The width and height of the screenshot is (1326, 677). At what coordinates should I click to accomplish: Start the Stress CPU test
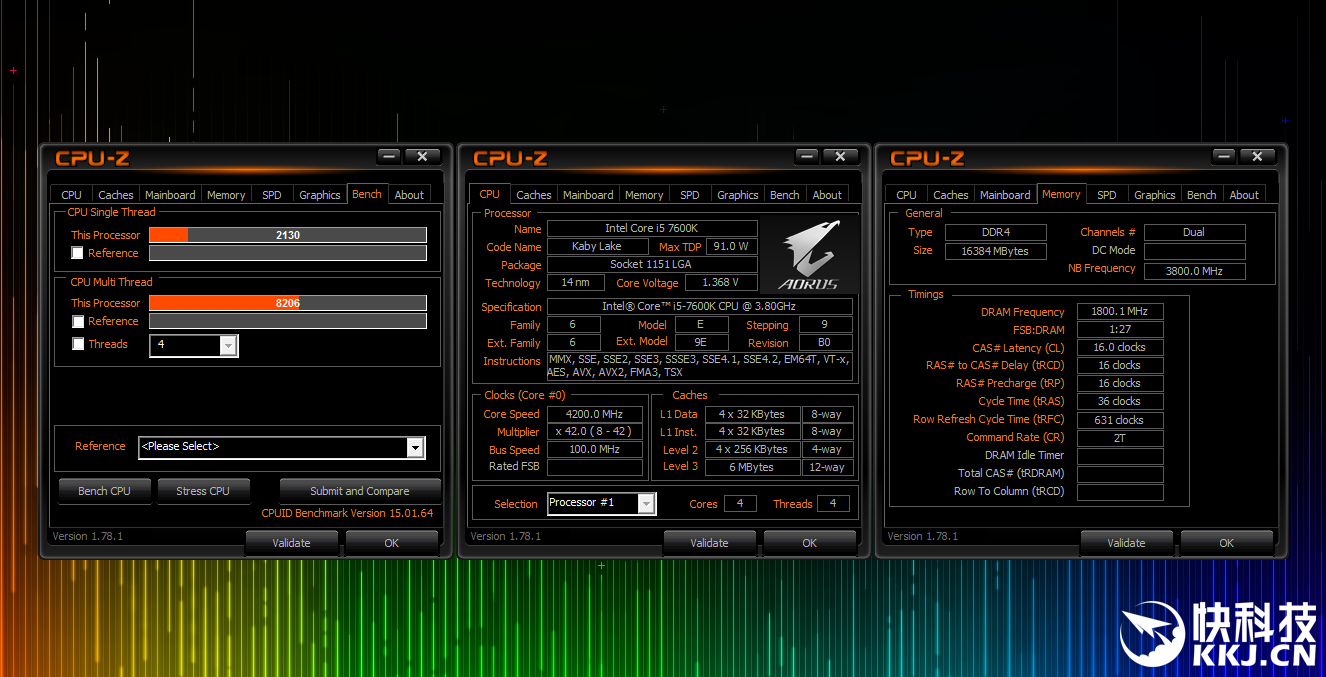(203, 491)
